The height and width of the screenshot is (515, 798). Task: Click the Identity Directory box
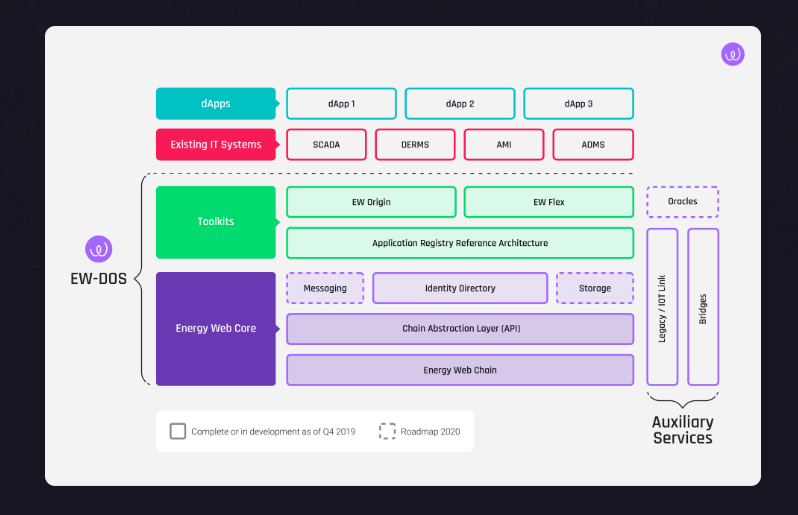460,288
